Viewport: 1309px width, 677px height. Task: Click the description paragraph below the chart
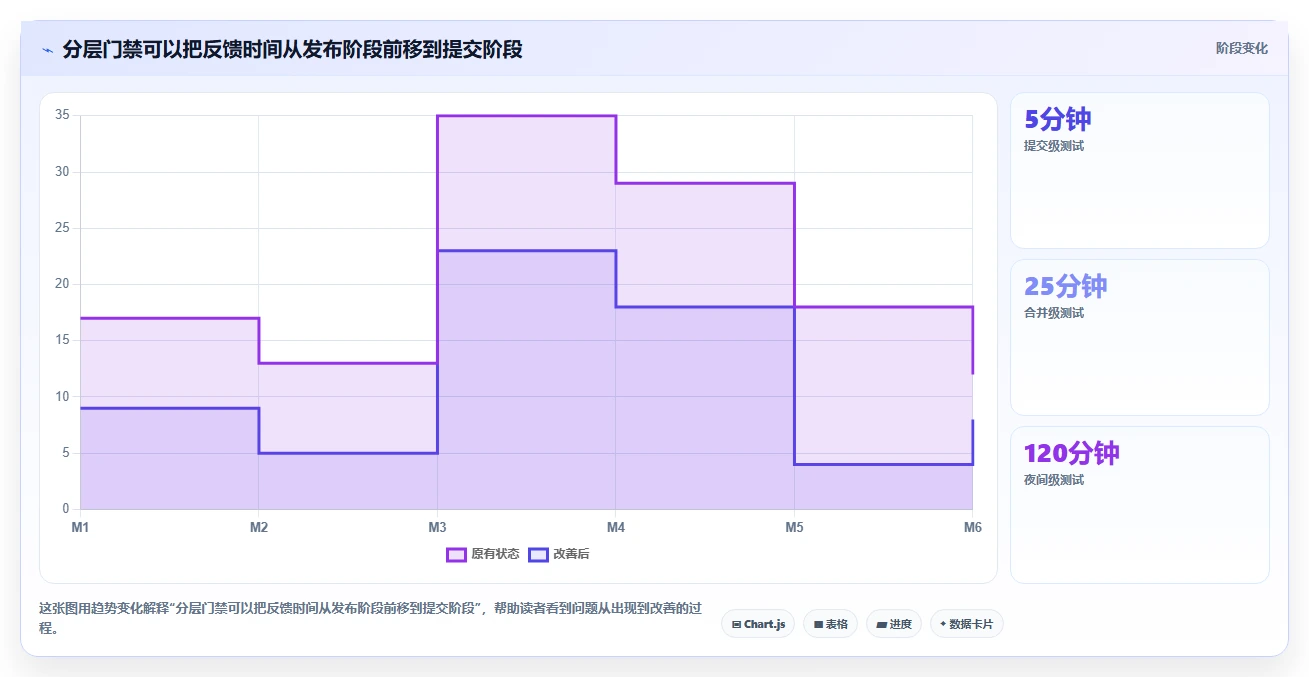click(x=370, y=619)
